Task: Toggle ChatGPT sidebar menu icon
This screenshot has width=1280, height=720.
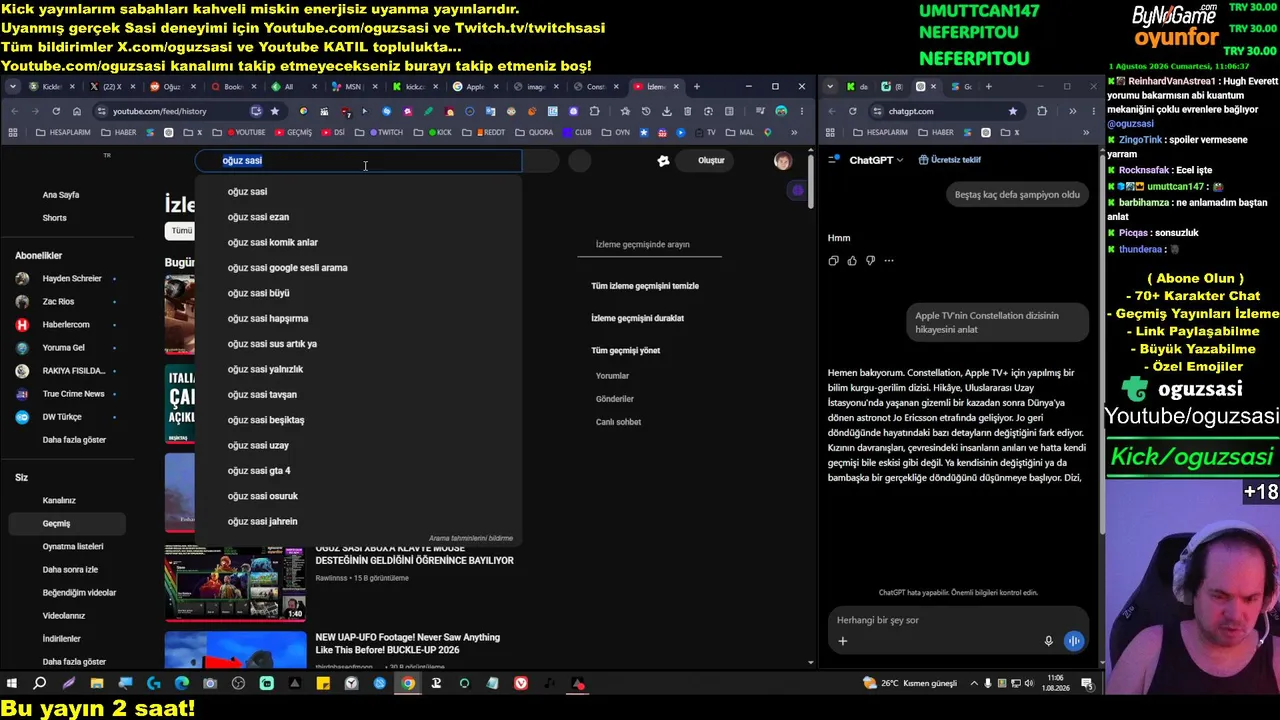Action: pos(833,160)
